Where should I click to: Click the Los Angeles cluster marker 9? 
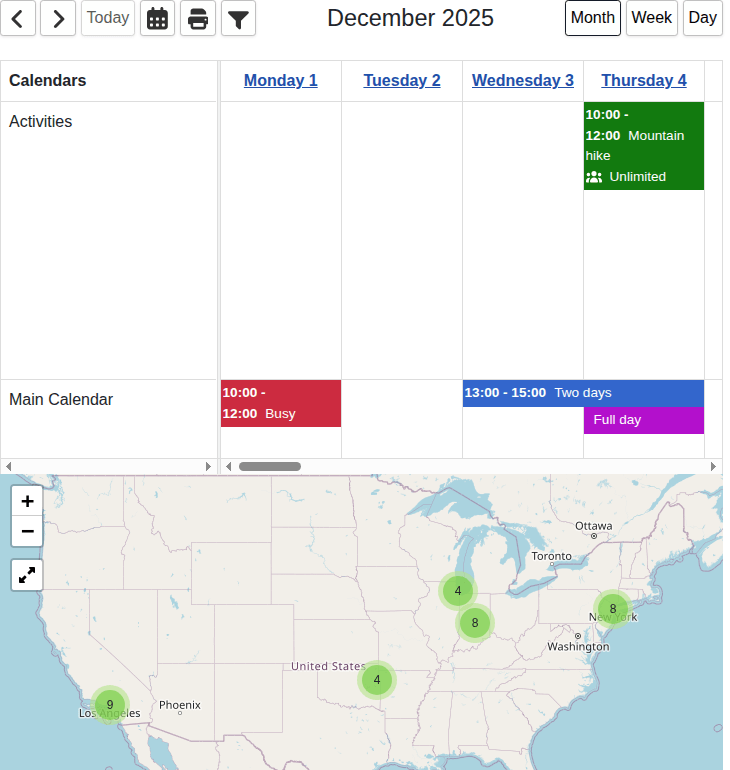(x=110, y=705)
